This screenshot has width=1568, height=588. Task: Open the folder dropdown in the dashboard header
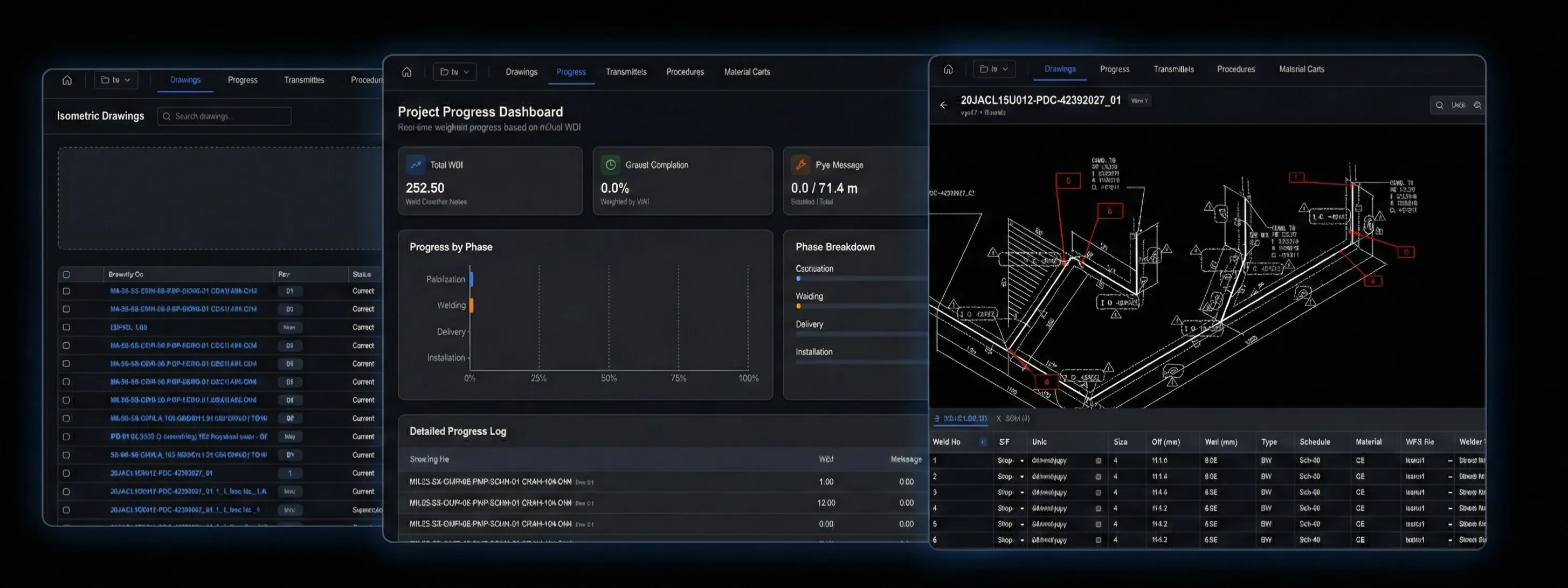tap(454, 71)
